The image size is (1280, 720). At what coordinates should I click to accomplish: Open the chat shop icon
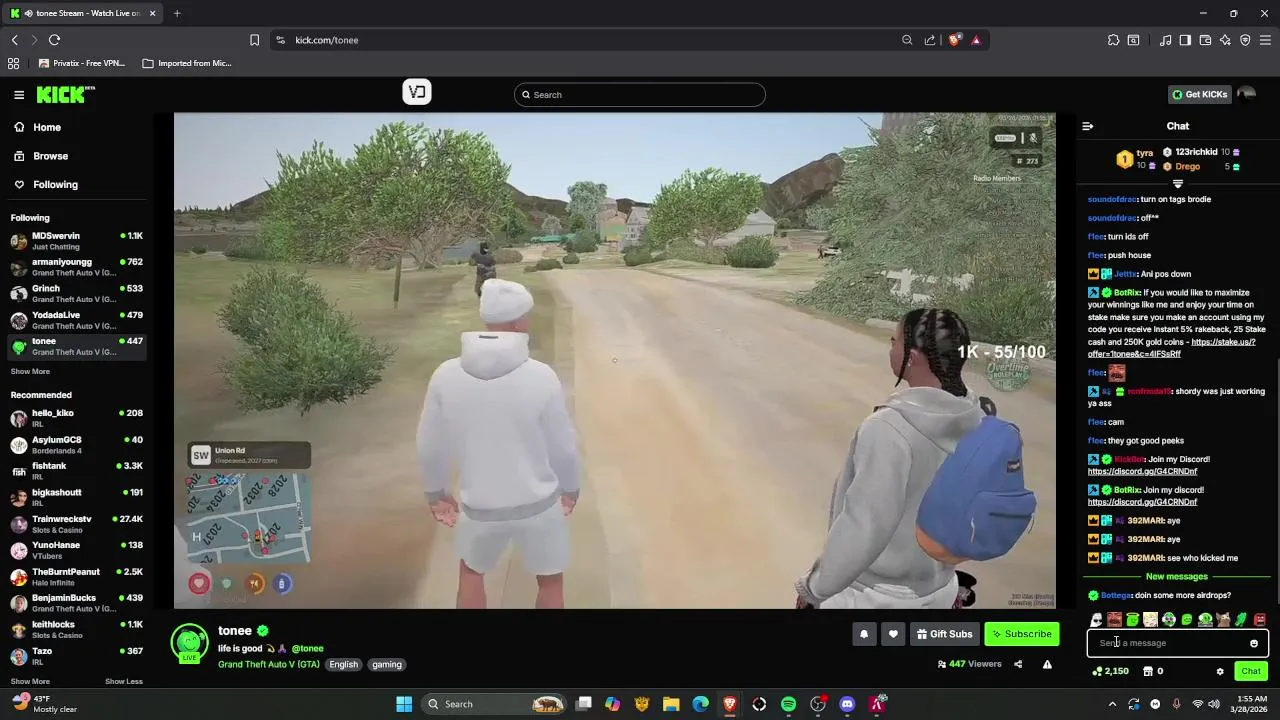click(1148, 671)
